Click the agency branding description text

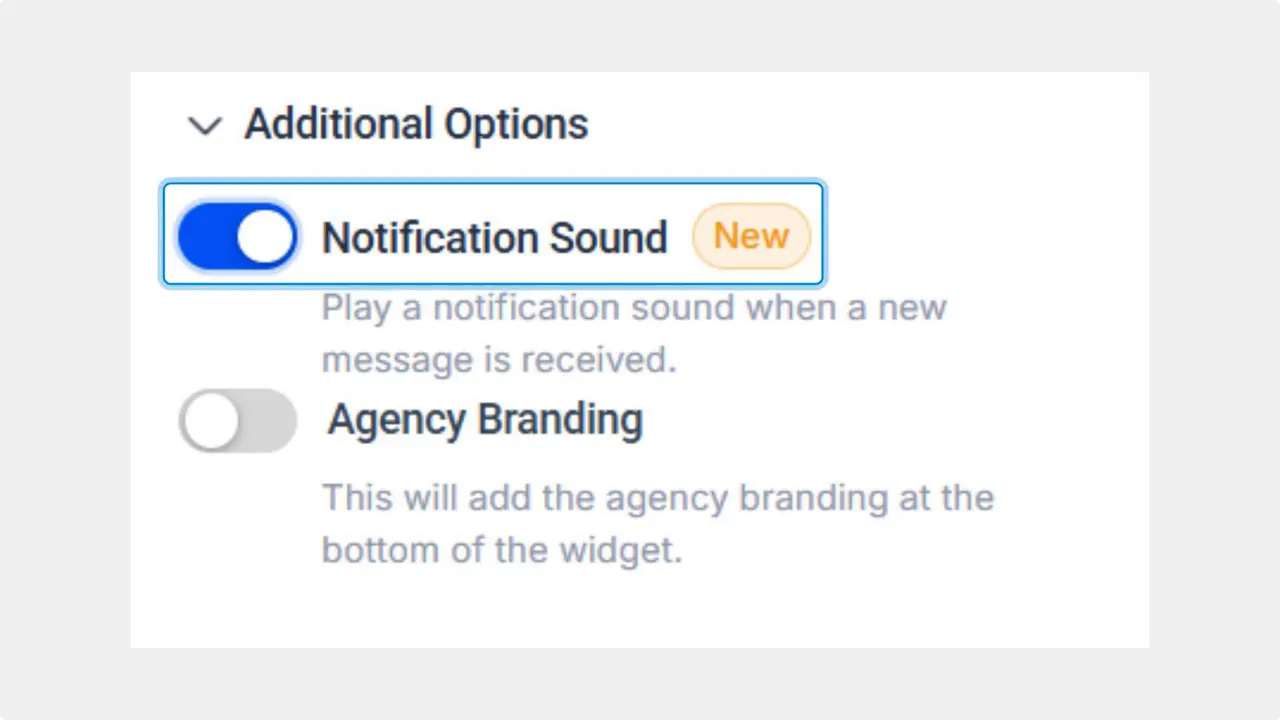click(657, 523)
